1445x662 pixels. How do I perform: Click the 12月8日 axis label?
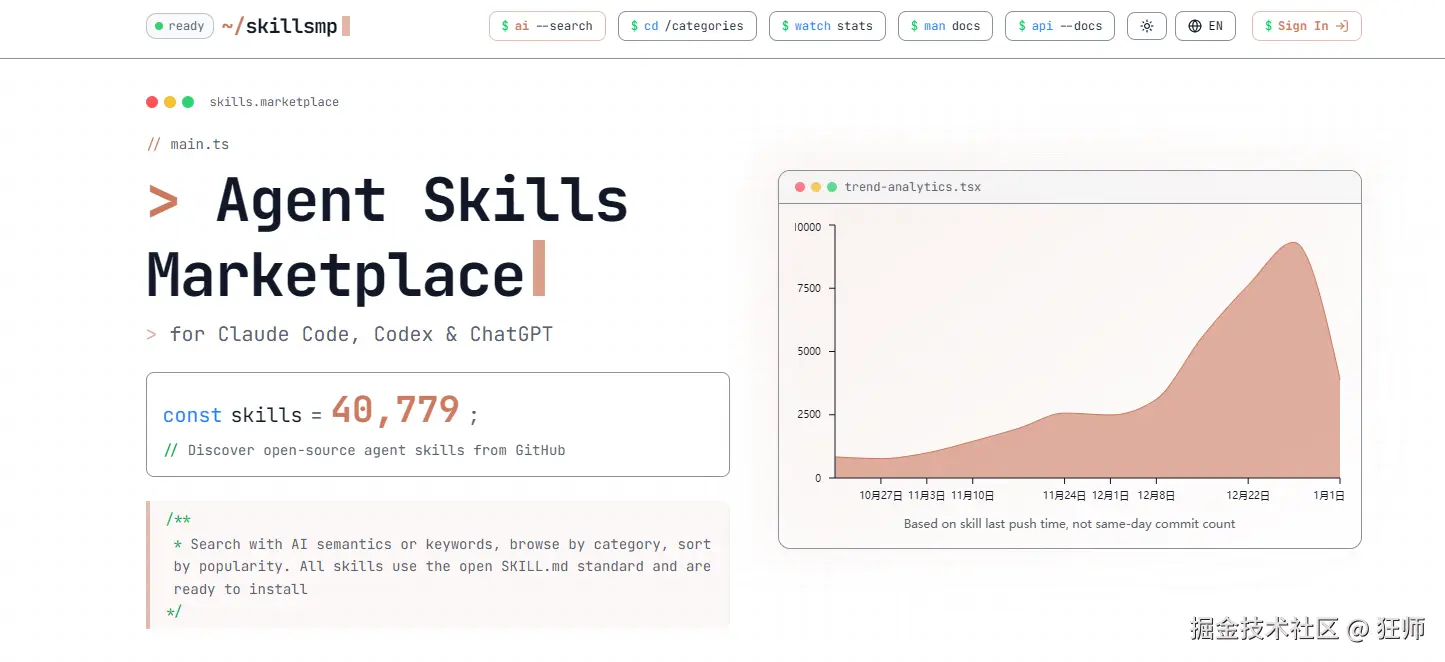(1156, 495)
